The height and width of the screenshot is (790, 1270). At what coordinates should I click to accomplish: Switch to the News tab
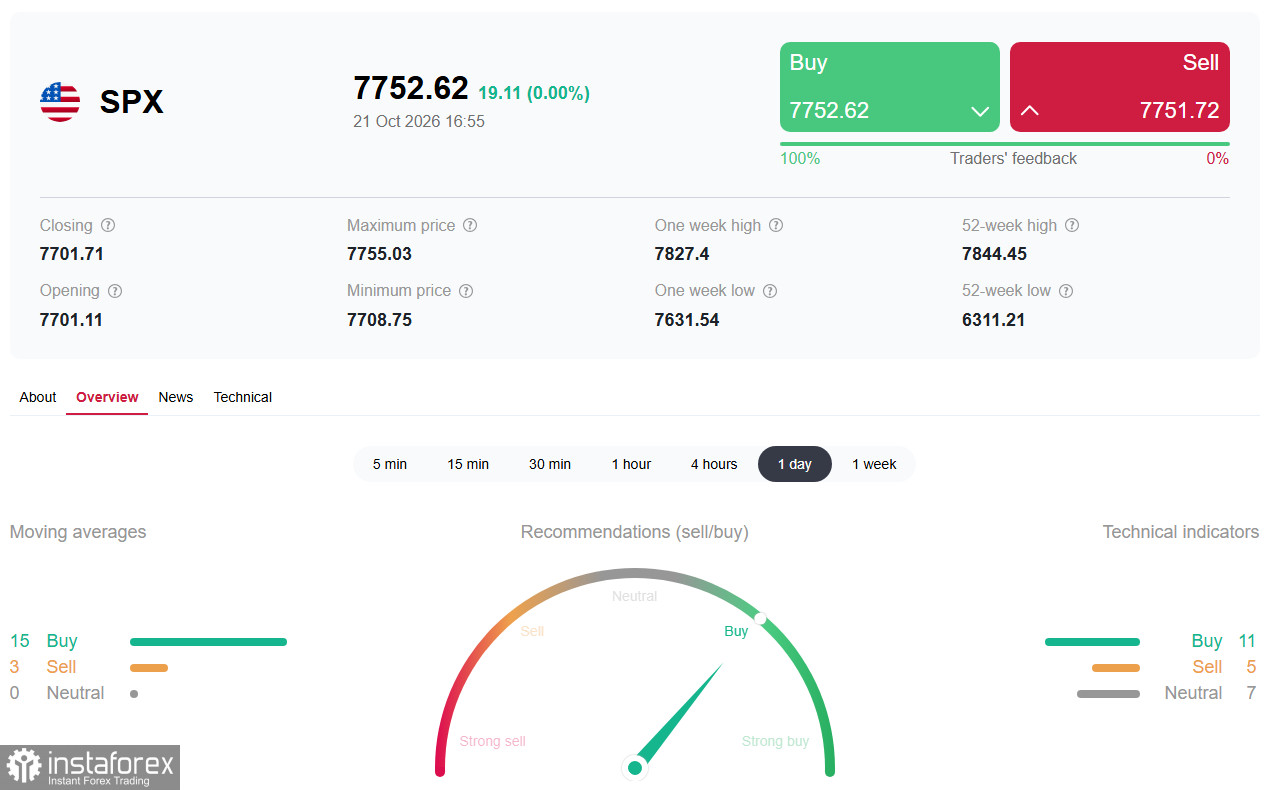[176, 397]
